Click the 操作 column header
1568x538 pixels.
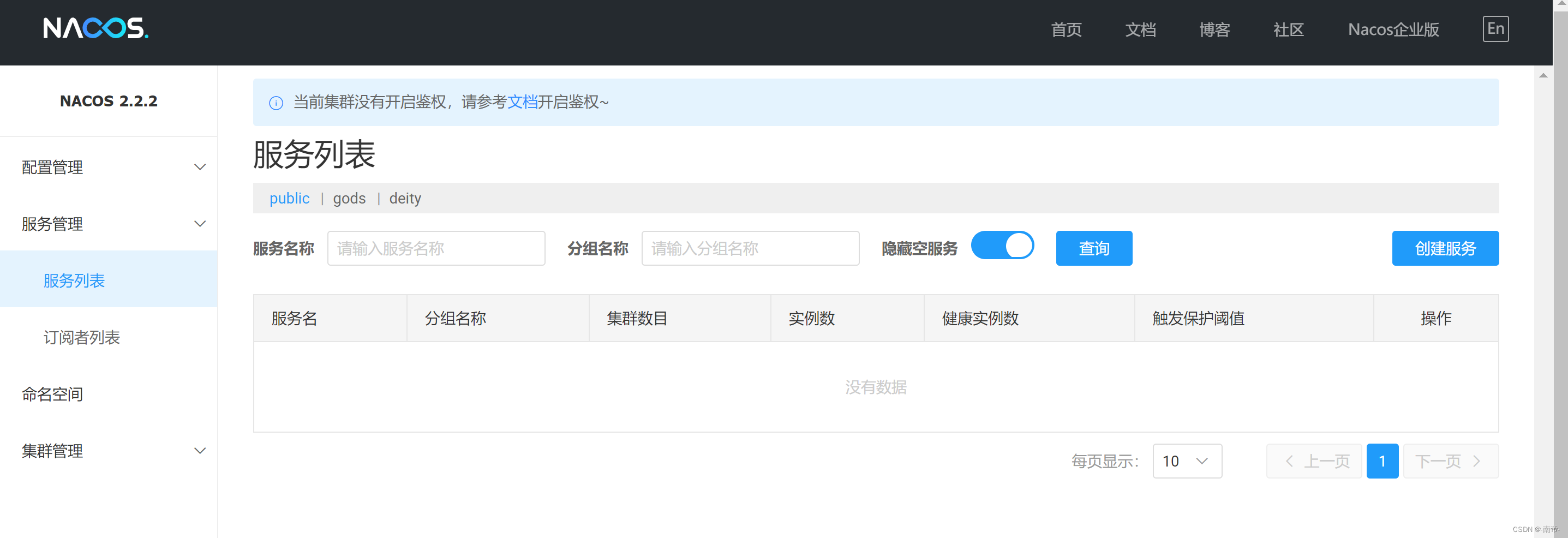click(1436, 318)
